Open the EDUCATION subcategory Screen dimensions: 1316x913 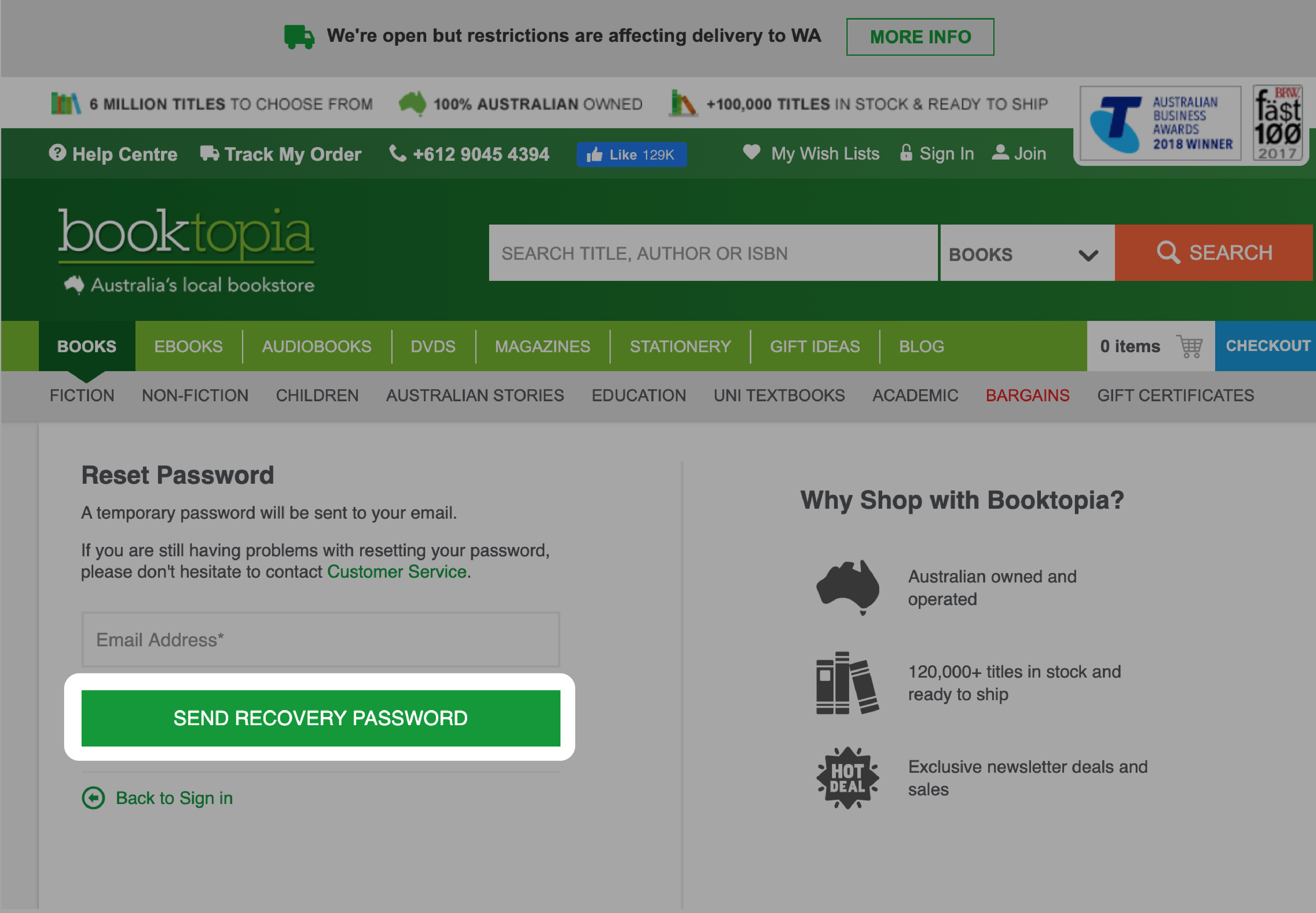coord(638,395)
